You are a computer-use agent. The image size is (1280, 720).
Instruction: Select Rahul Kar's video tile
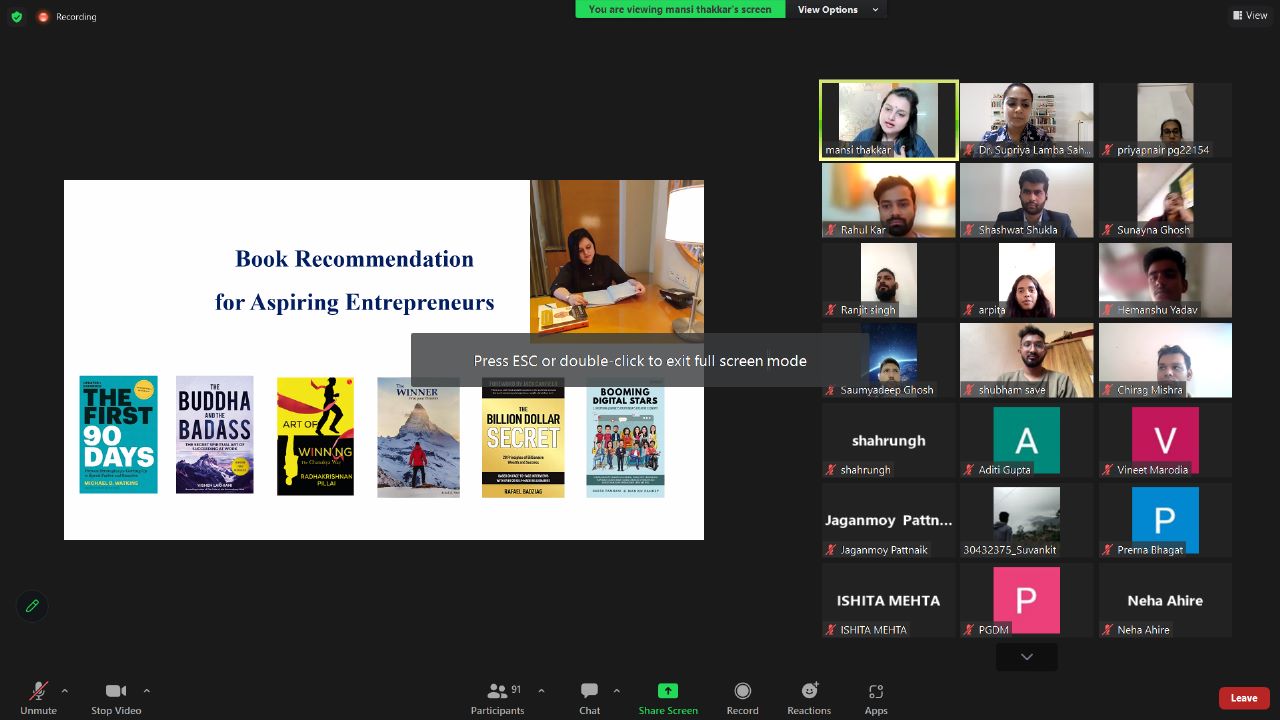889,200
